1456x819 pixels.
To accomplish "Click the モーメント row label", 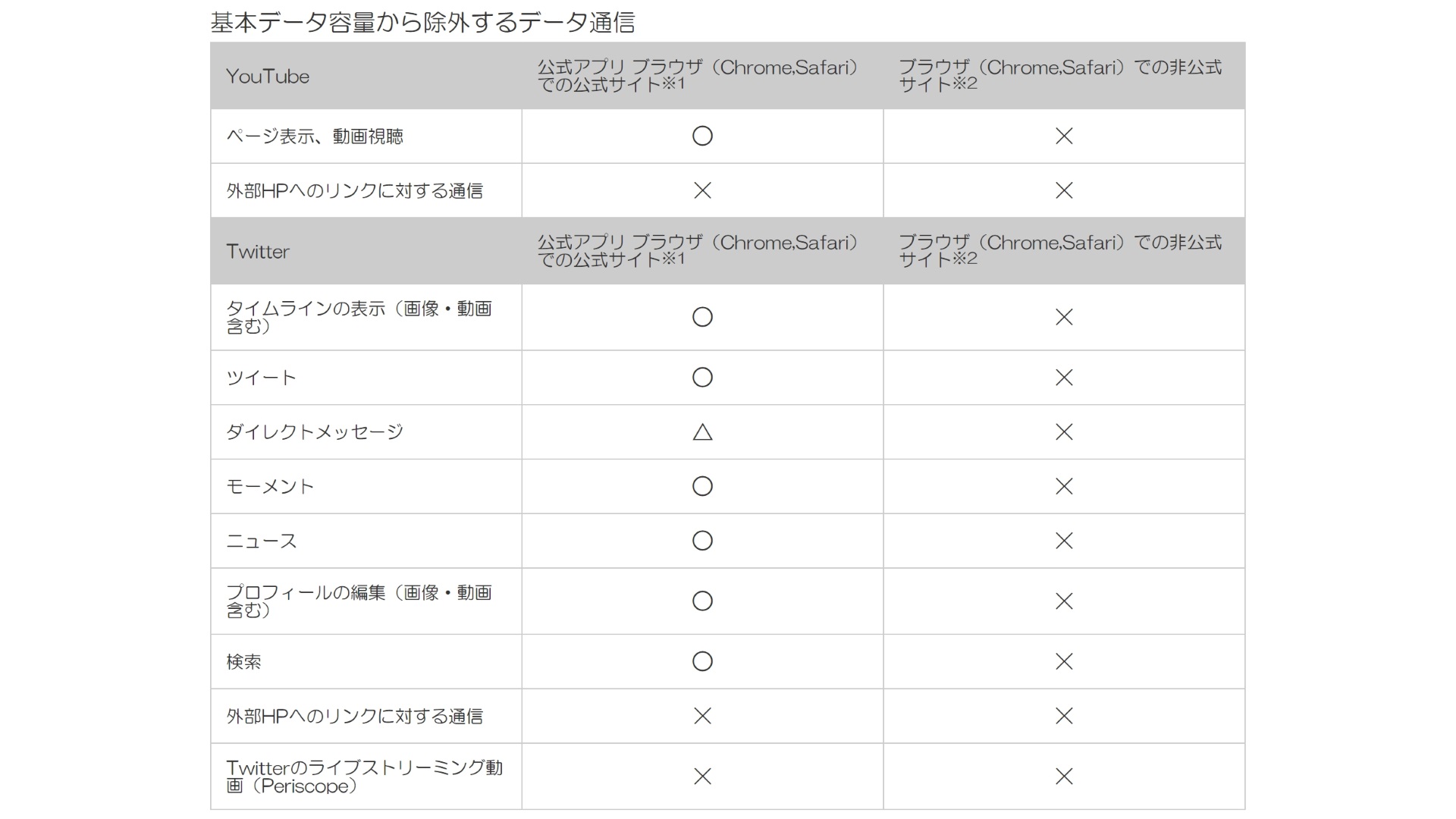I will pyautogui.click(x=270, y=487).
